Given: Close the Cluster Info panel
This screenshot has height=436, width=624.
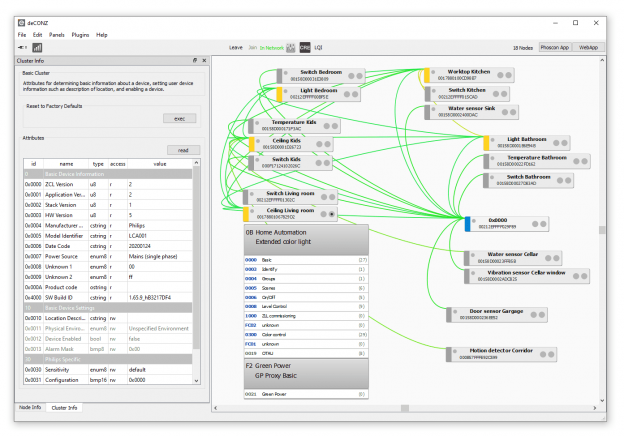Looking at the screenshot, I should point(204,59).
